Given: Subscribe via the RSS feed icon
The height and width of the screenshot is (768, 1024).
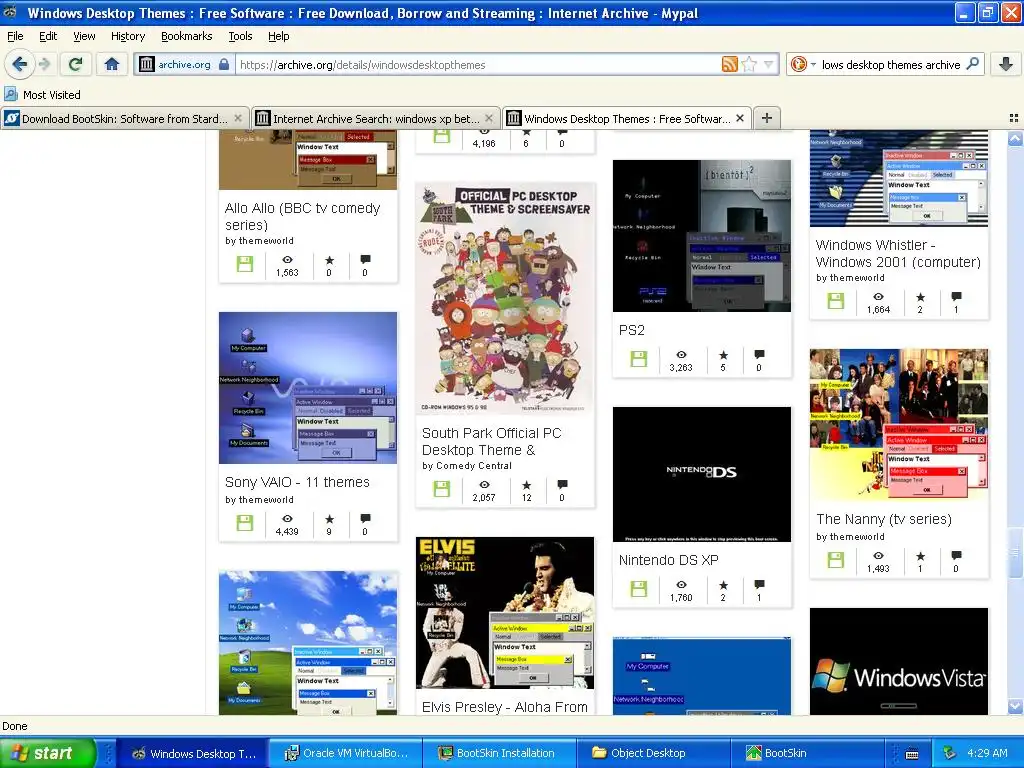Looking at the screenshot, I should tap(729, 64).
